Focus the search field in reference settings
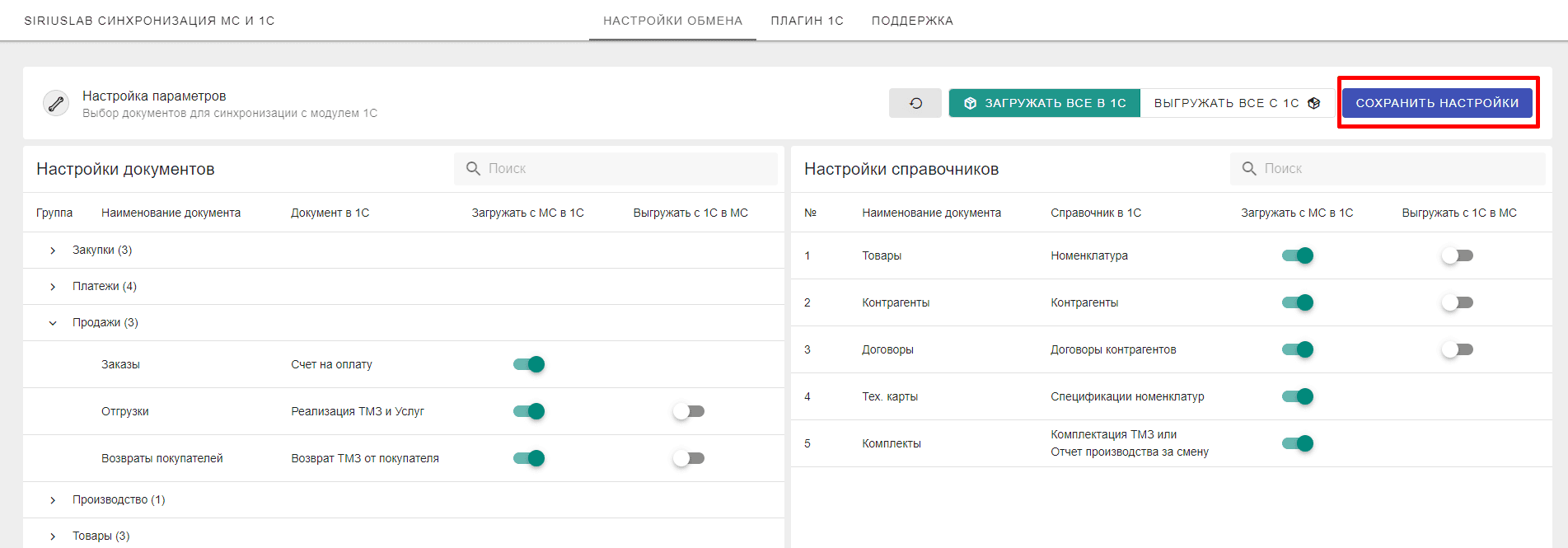1568x548 pixels. pos(1388,168)
